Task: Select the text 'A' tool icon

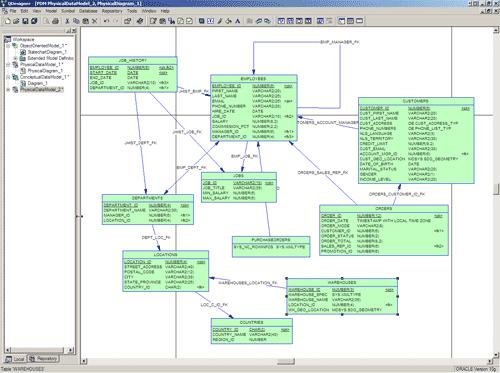Action: (238, 21)
